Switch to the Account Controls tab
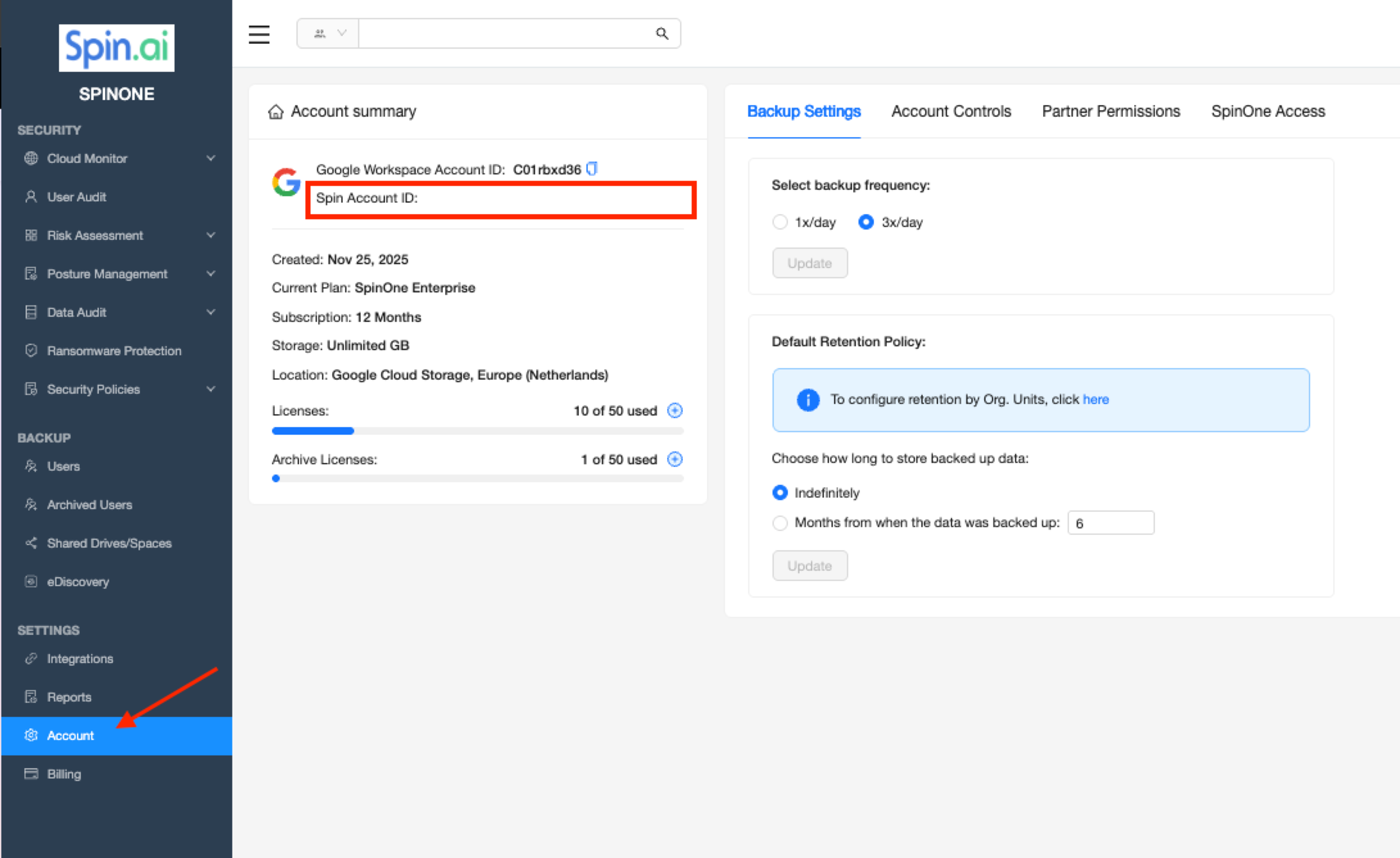 point(951,111)
